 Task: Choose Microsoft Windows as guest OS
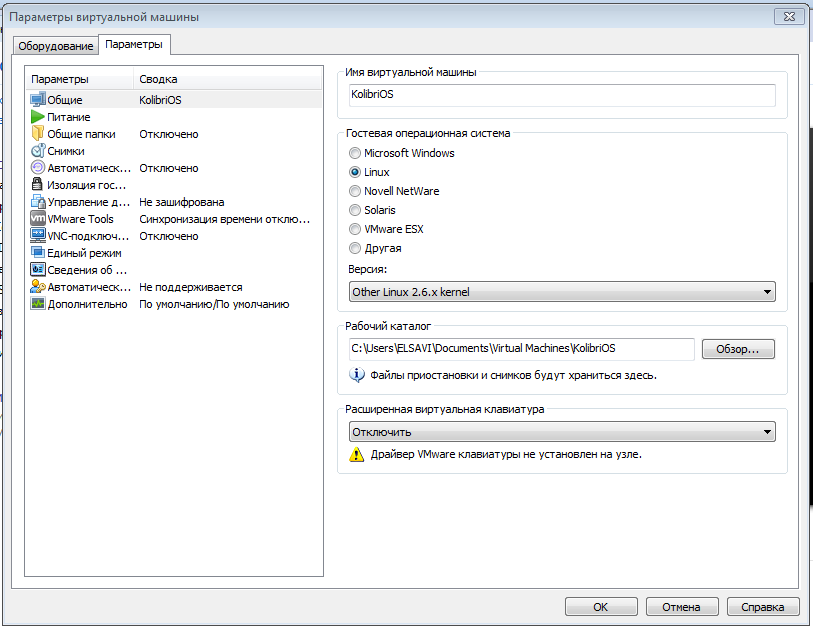click(355, 153)
